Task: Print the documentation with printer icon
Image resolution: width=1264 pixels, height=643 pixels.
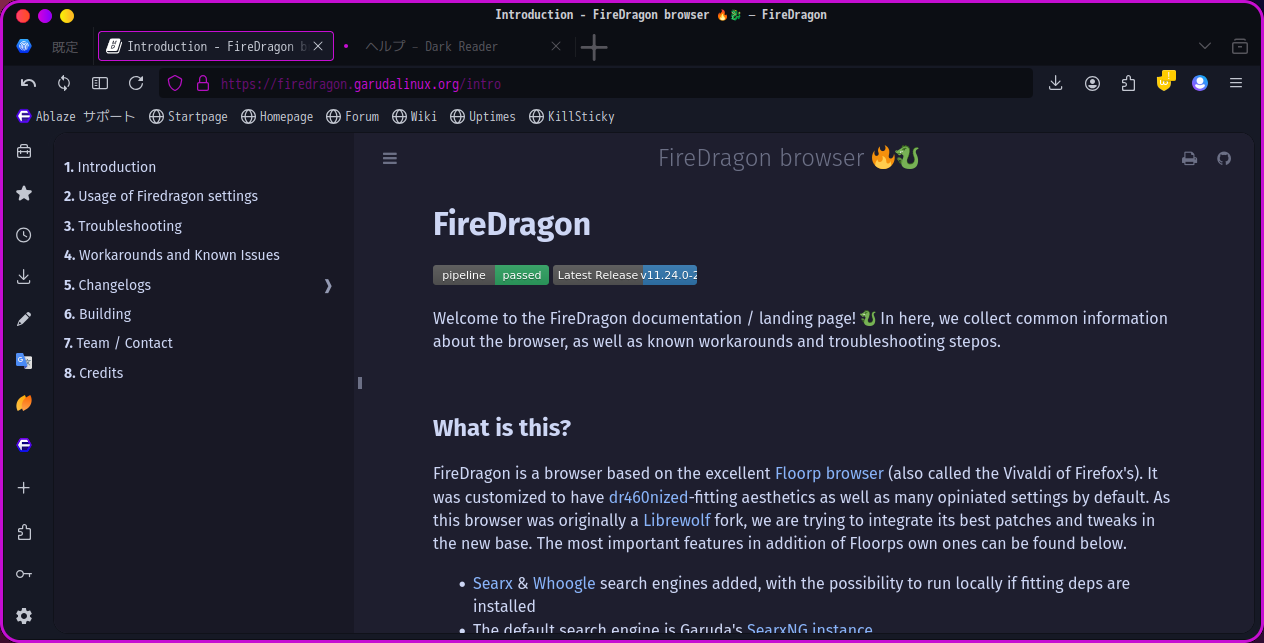Action: 1189,158
